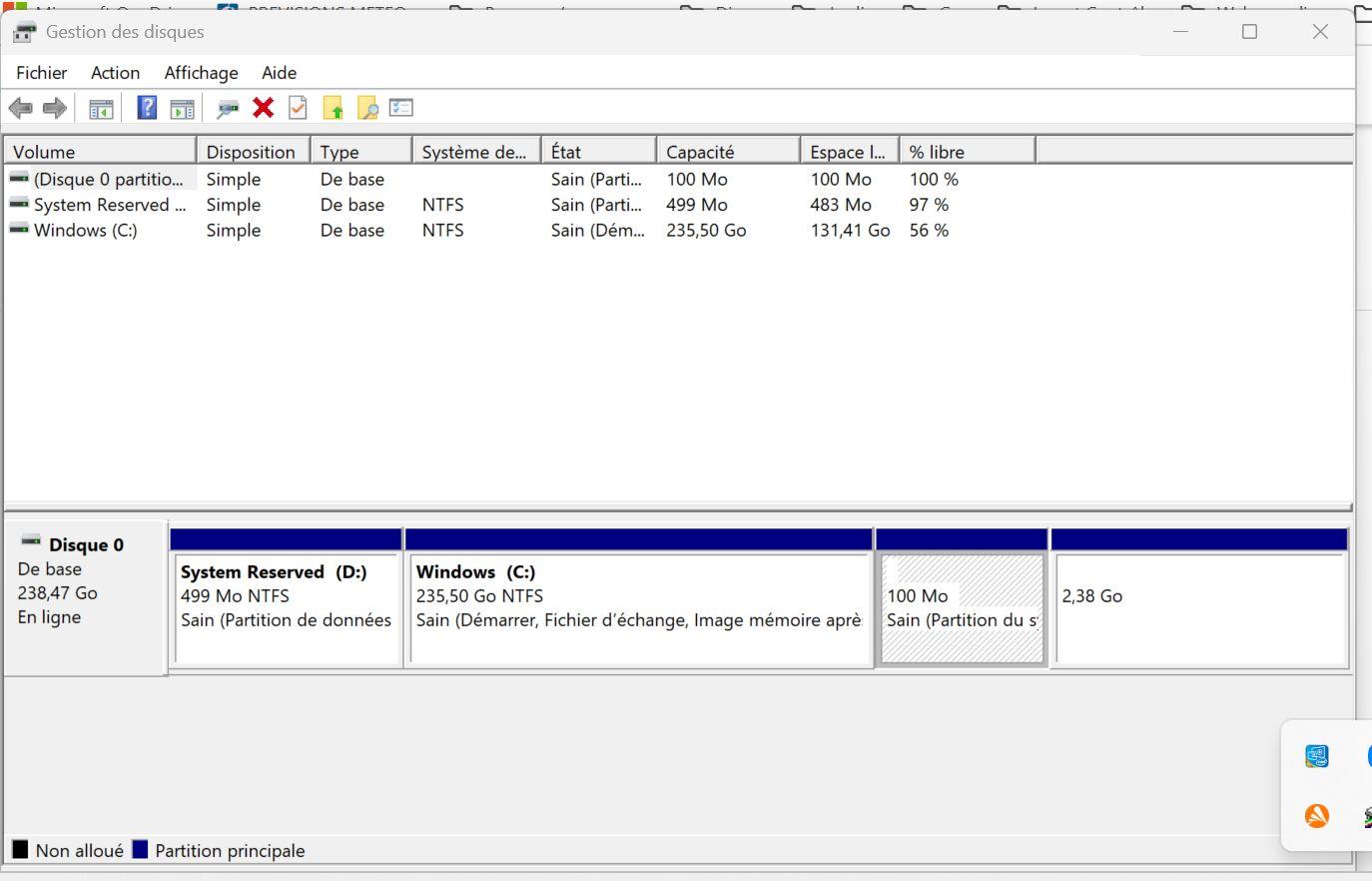Select Windows (C:) row in volume list

click(86, 231)
